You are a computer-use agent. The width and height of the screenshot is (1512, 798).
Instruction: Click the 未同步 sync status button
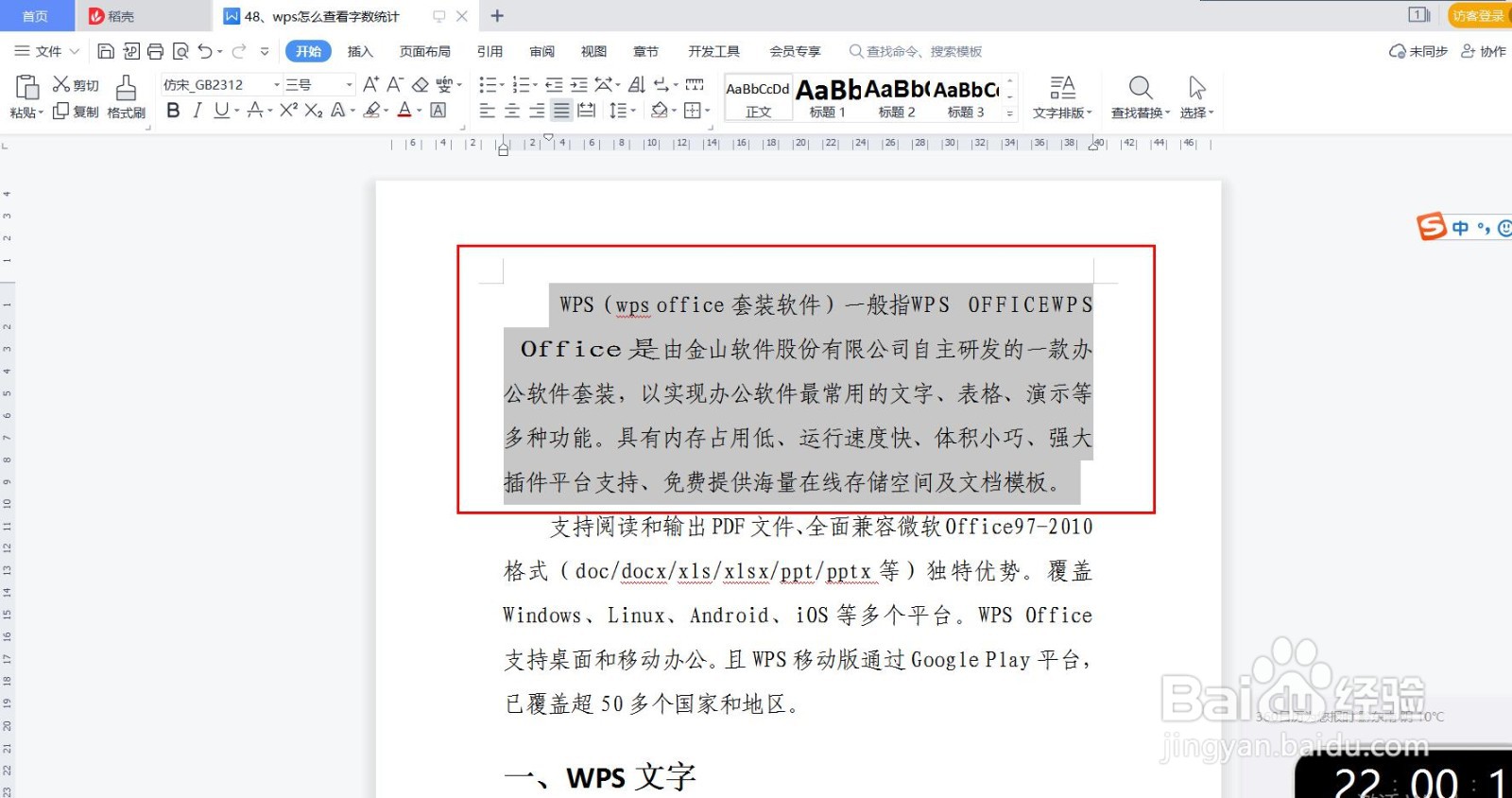(1418, 51)
